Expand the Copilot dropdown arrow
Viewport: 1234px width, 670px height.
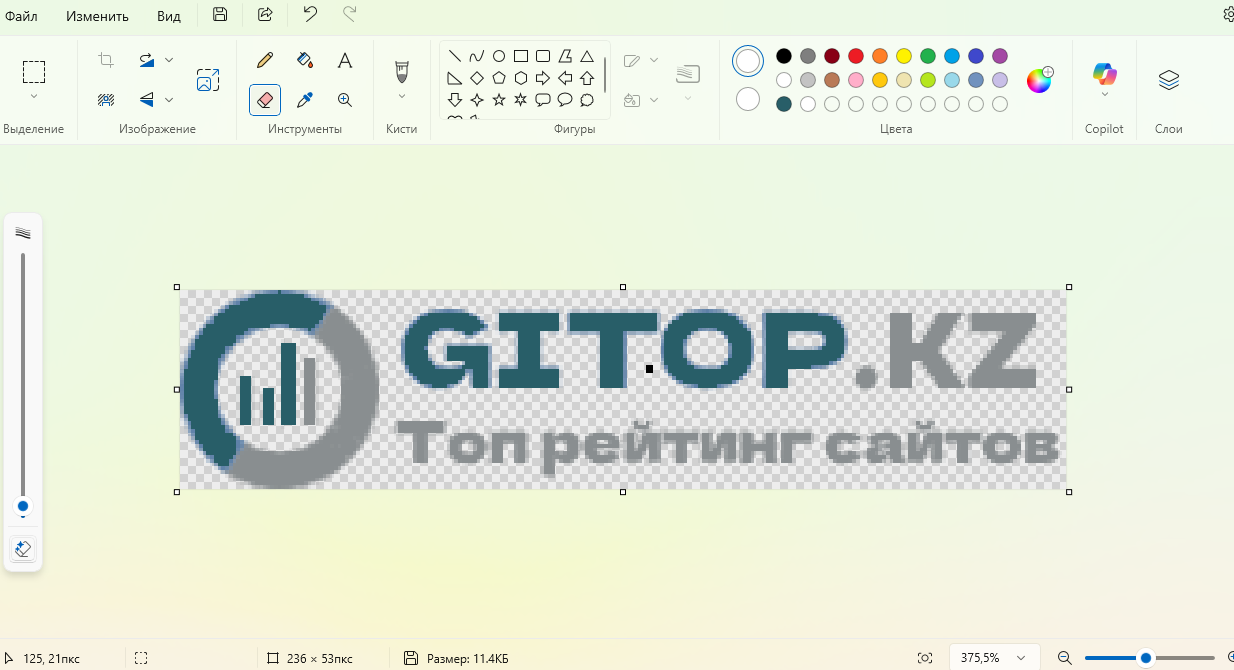pyautogui.click(x=1104, y=95)
